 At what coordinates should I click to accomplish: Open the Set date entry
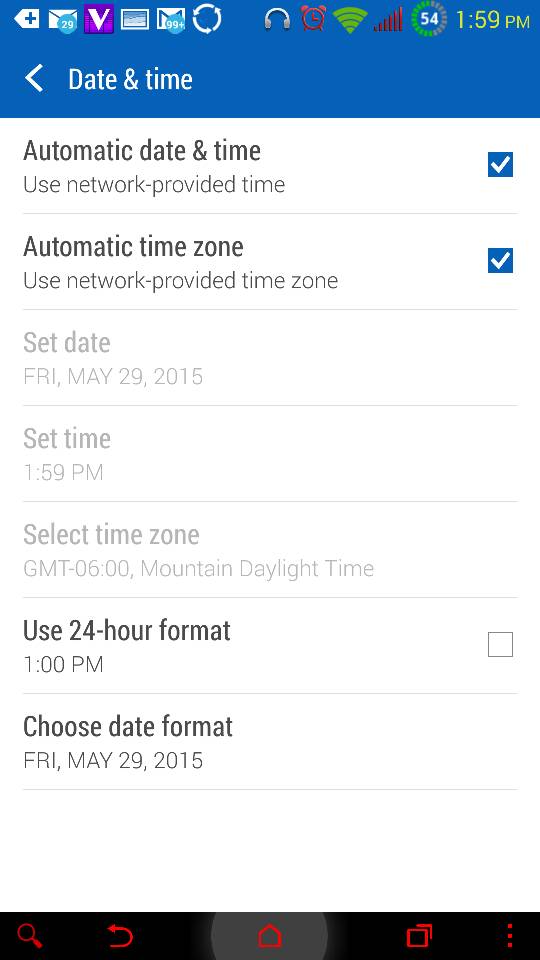270,358
